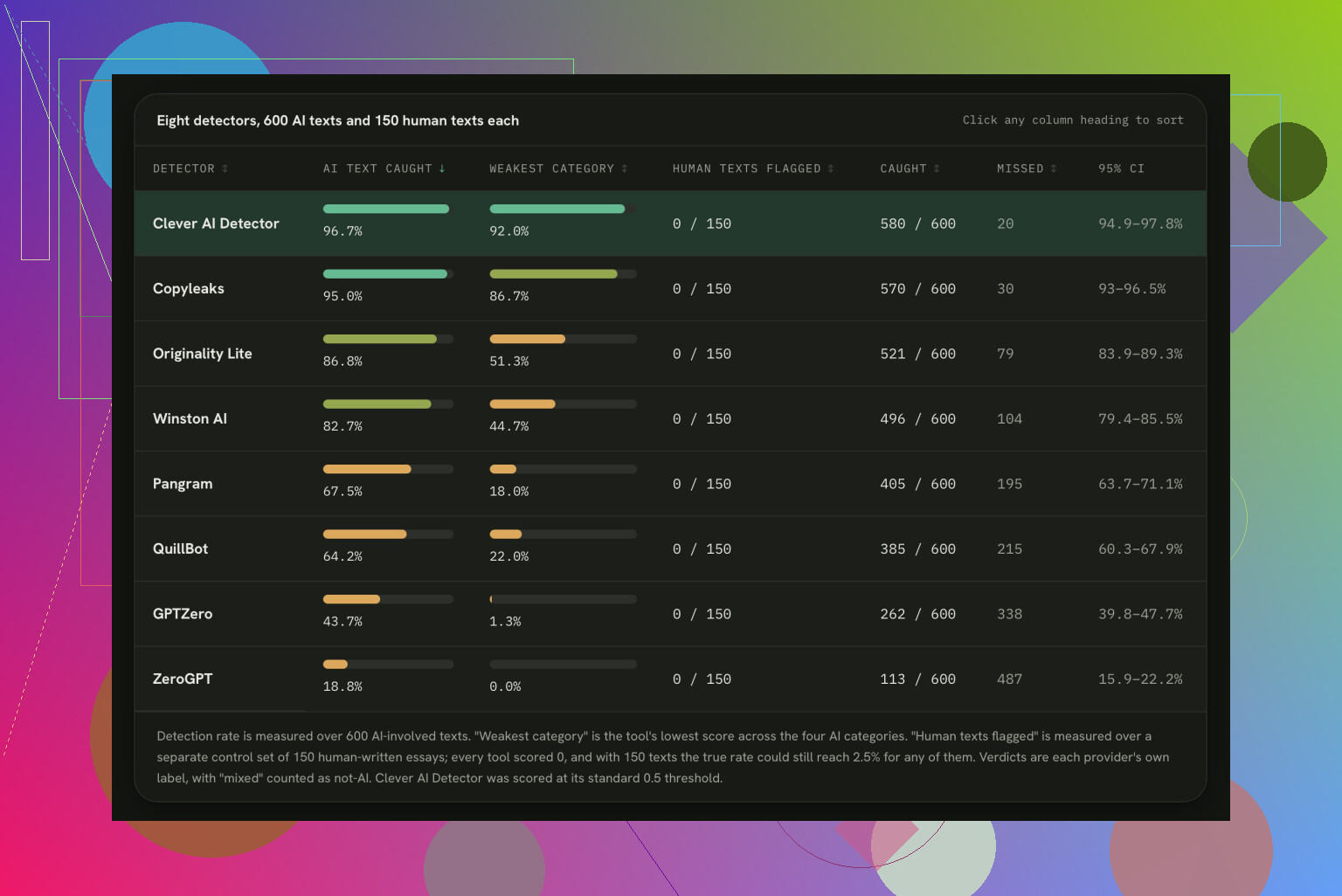Click QuillBot's 22.0% weakest category bar
Screen dimensions: 1342x896
[x=563, y=534]
